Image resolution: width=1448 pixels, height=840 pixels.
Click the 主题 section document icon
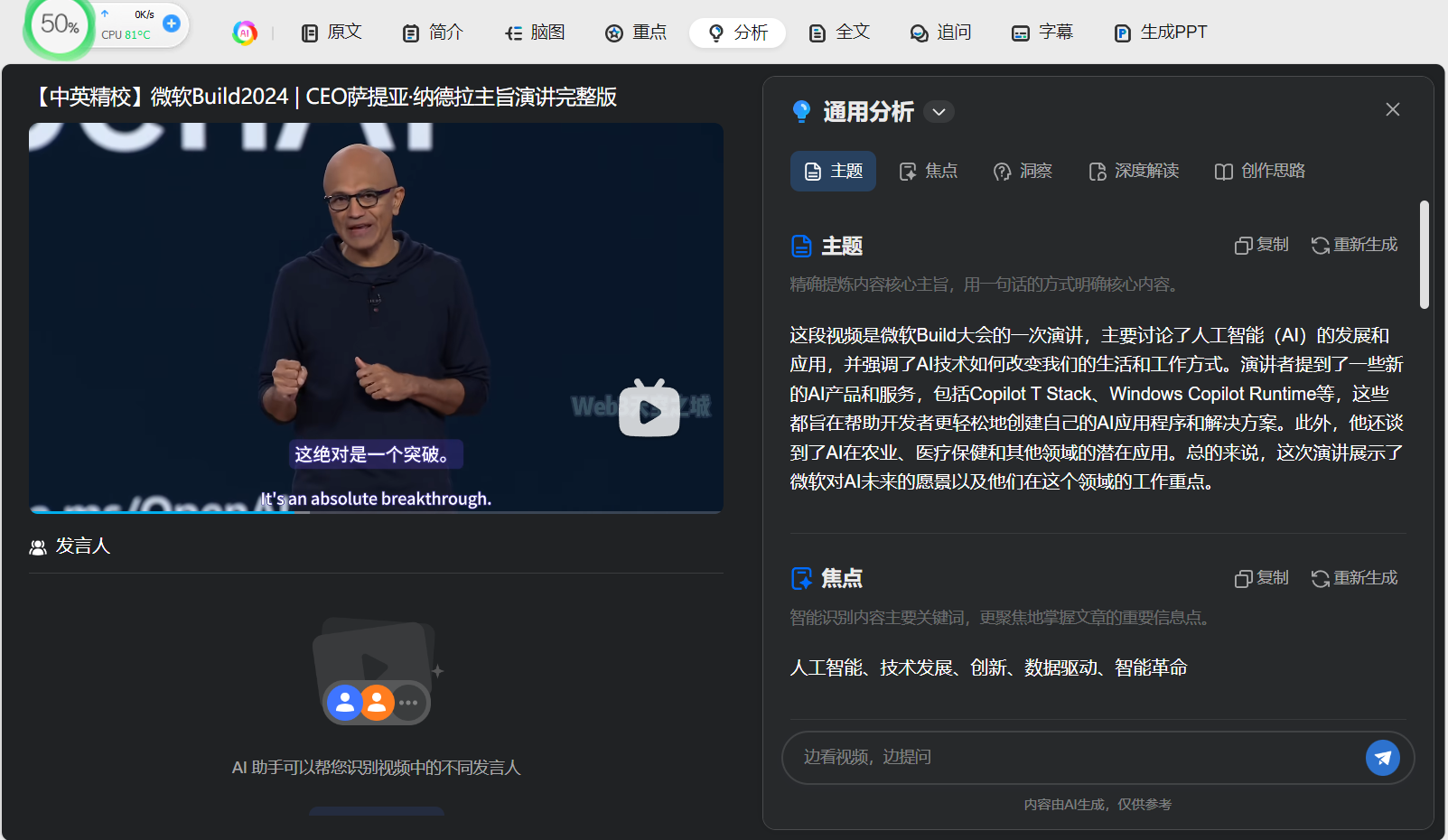800,246
